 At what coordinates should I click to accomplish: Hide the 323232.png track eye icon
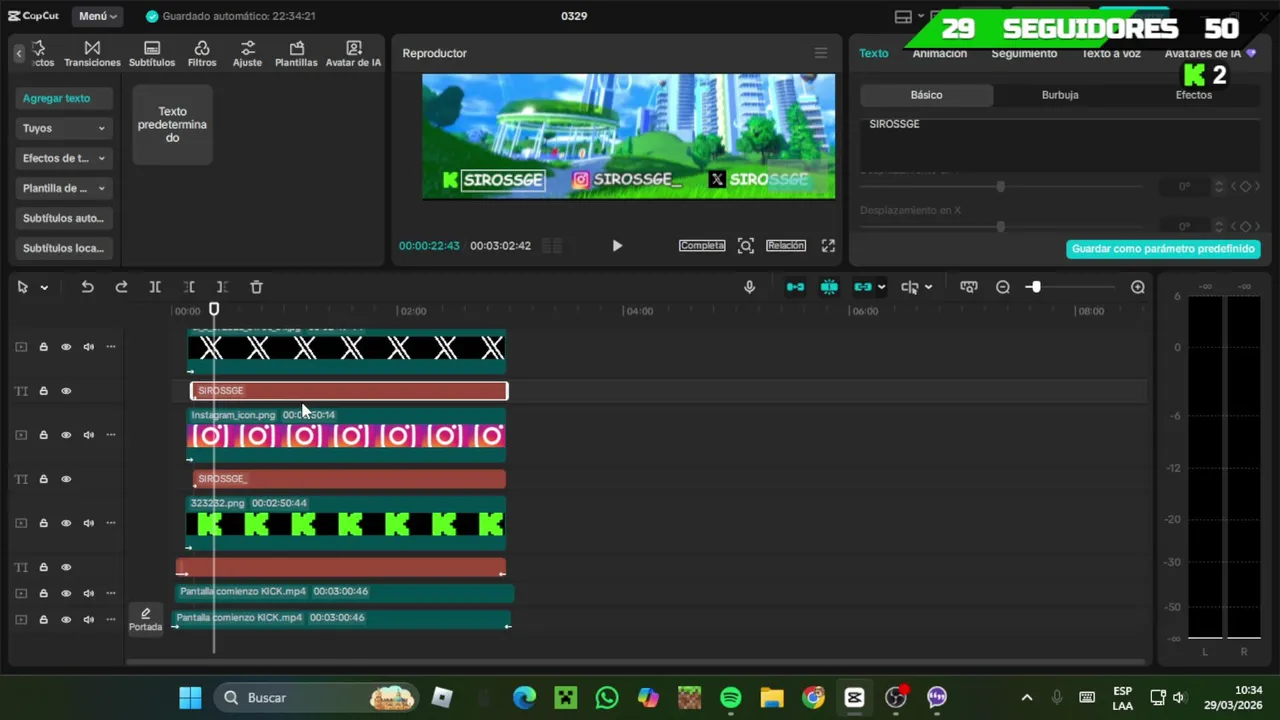click(66, 523)
